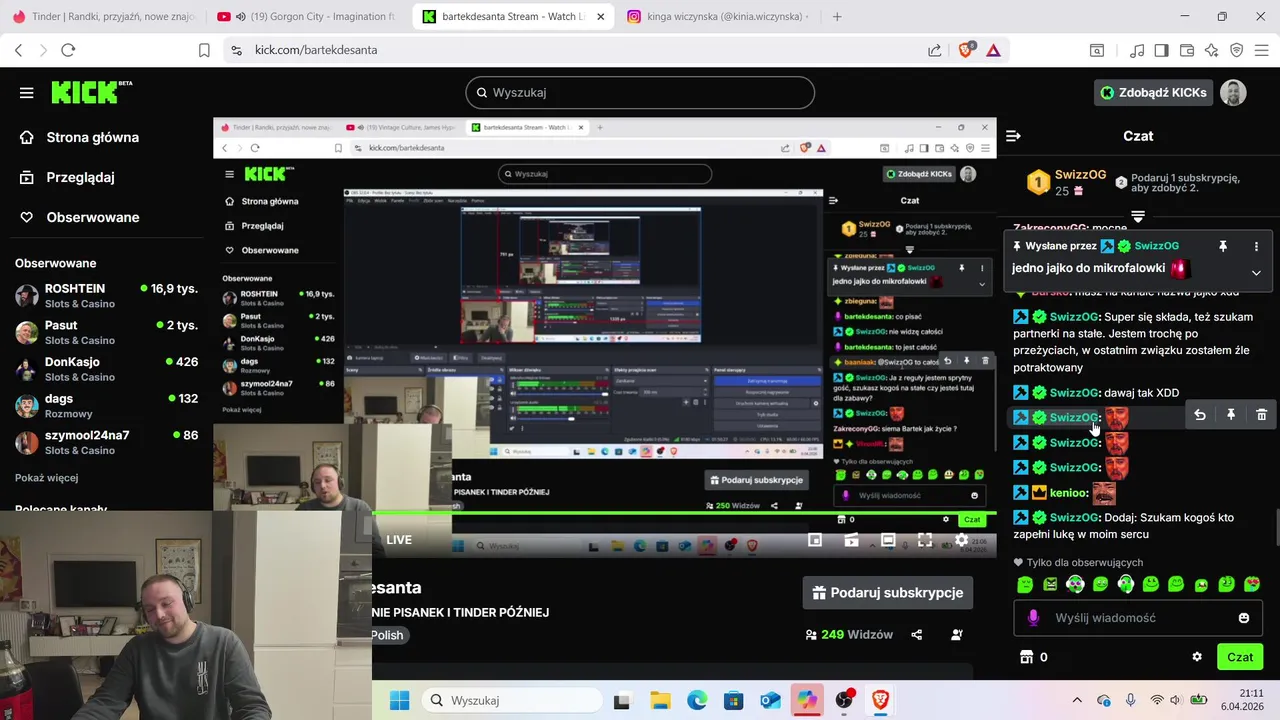
Task: Toggle the Brave sidebar panel icon
Action: click(1161, 50)
